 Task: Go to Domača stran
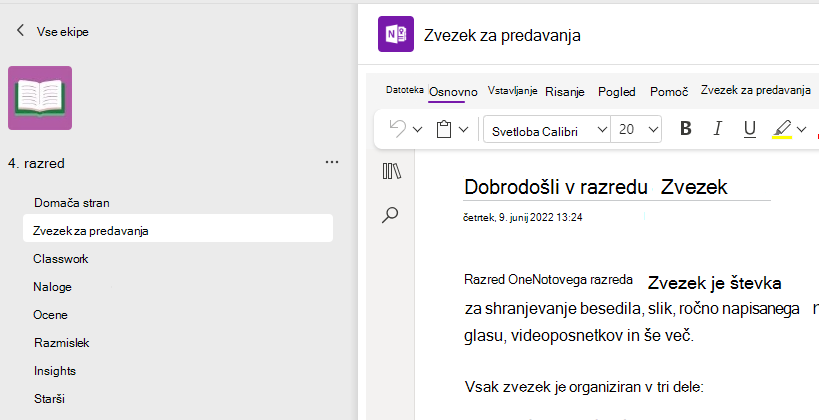[x=72, y=203]
